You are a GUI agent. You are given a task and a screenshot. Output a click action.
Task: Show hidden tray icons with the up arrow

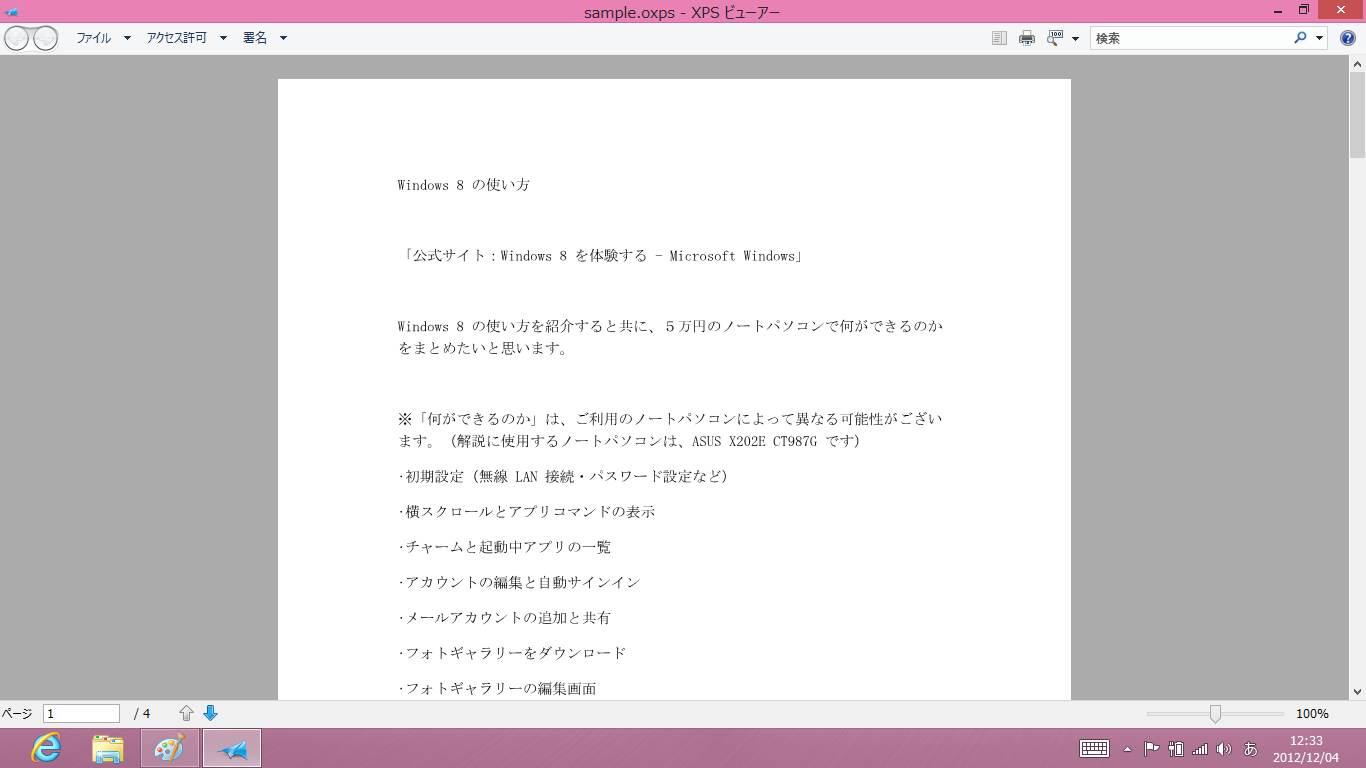(1128, 748)
